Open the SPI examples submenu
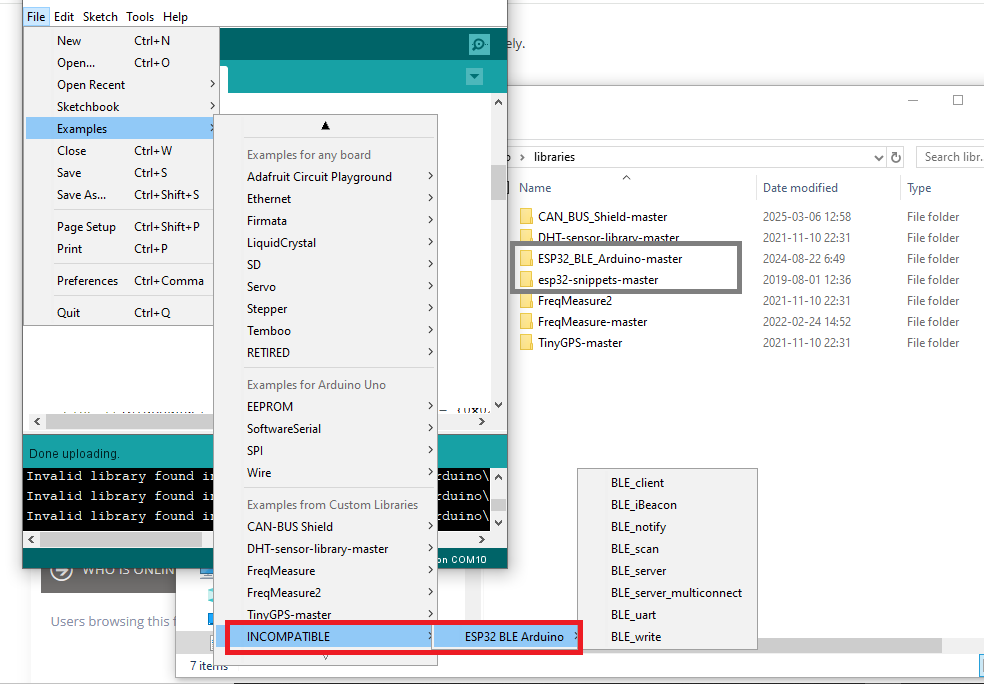This screenshot has width=984, height=684. click(x=326, y=451)
